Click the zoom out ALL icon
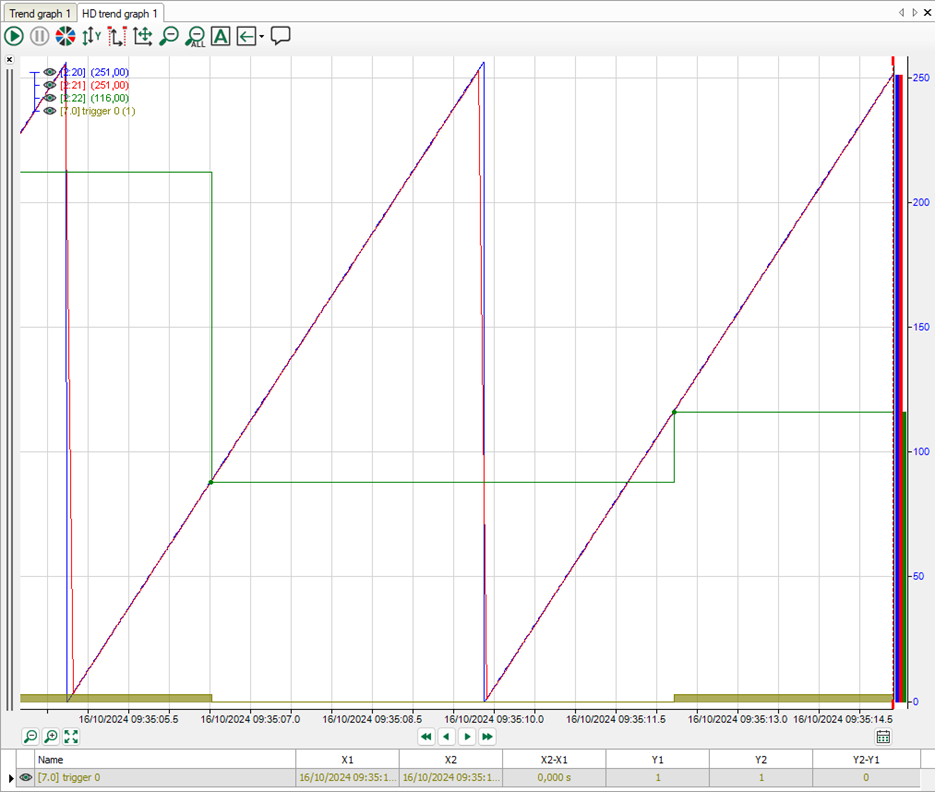This screenshot has width=935, height=792. pos(196,37)
